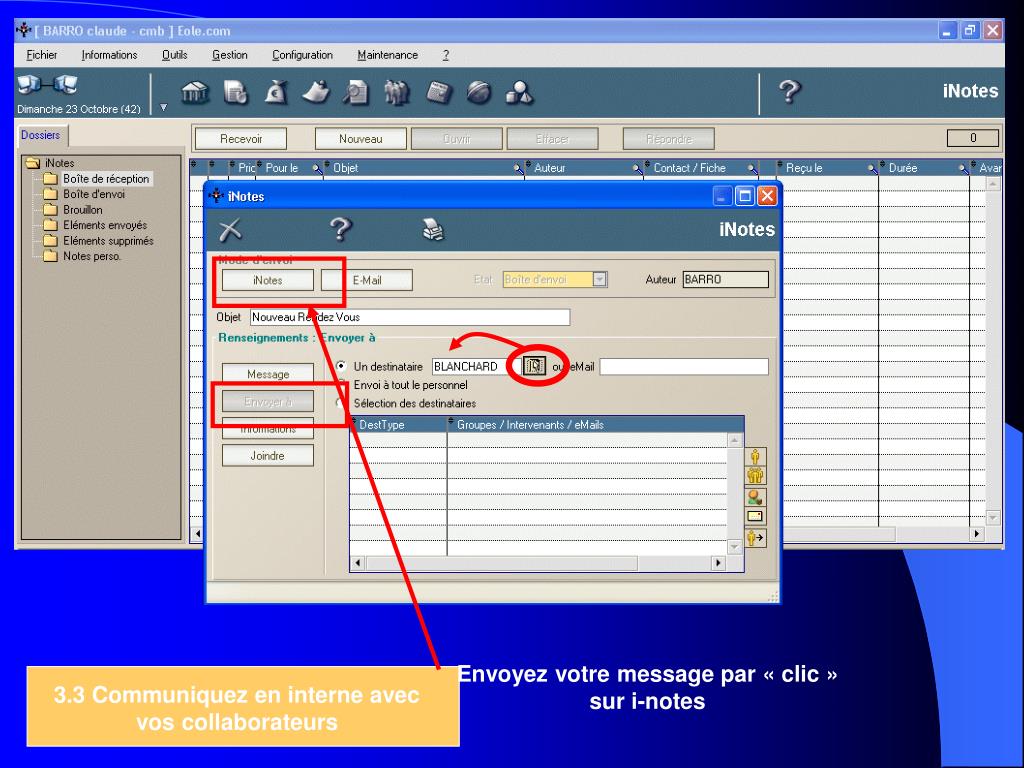Click recipient list horizontal scrollbar right arrow
This screenshot has height=768, width=1024.
[x=718, y=562]
